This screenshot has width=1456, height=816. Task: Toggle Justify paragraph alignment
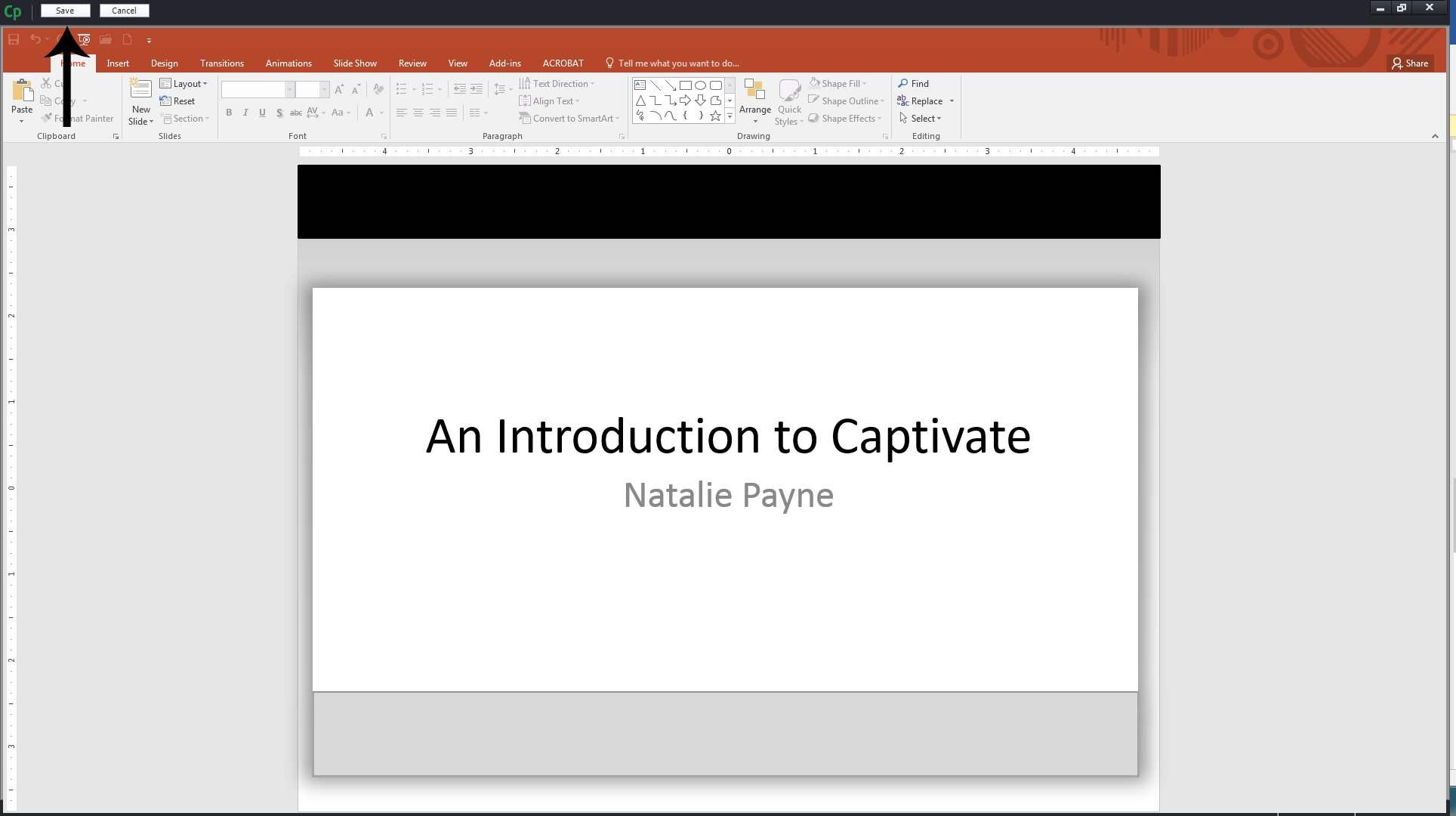[452, 113]
